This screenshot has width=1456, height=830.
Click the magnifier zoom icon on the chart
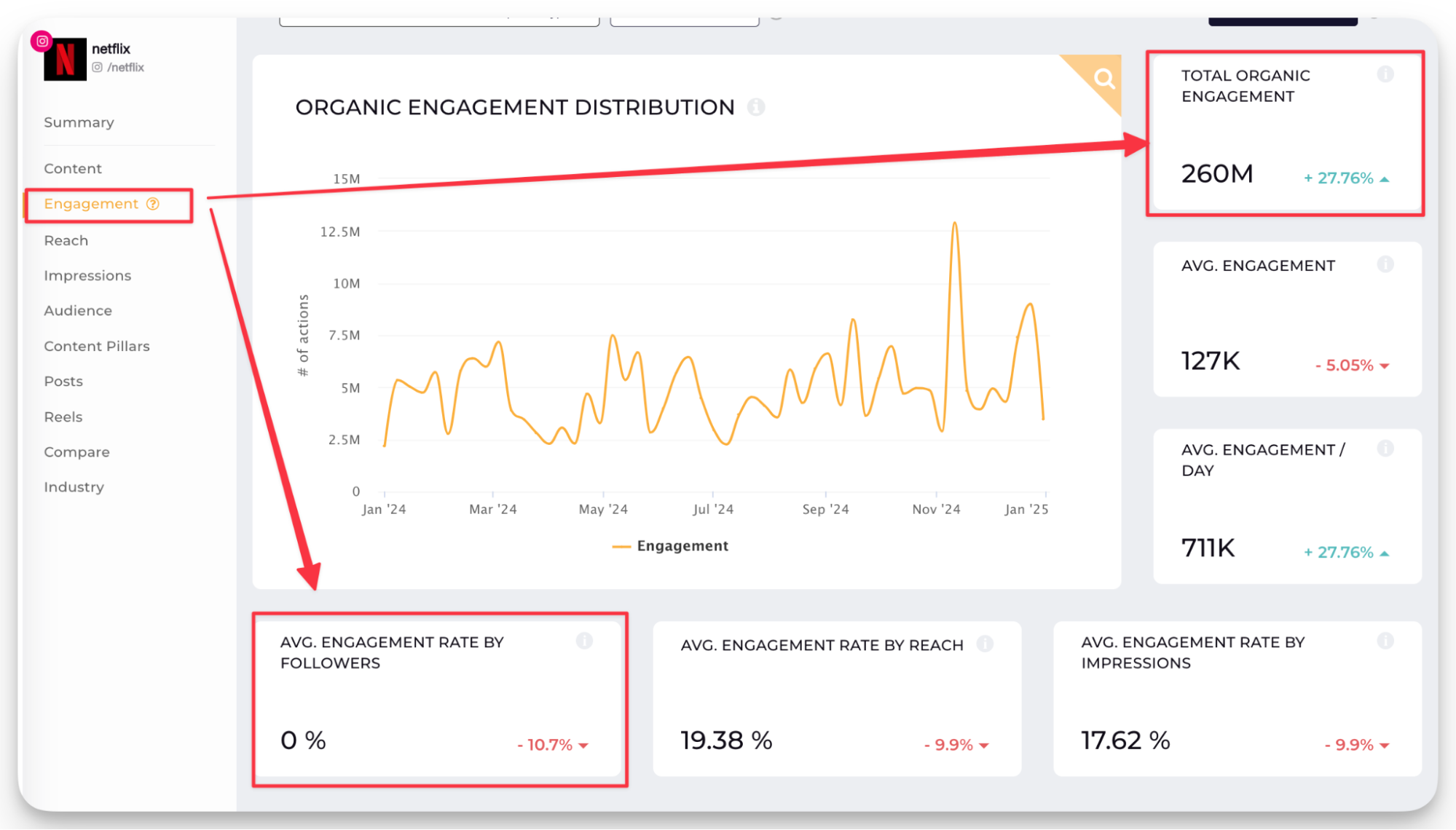1104,78
